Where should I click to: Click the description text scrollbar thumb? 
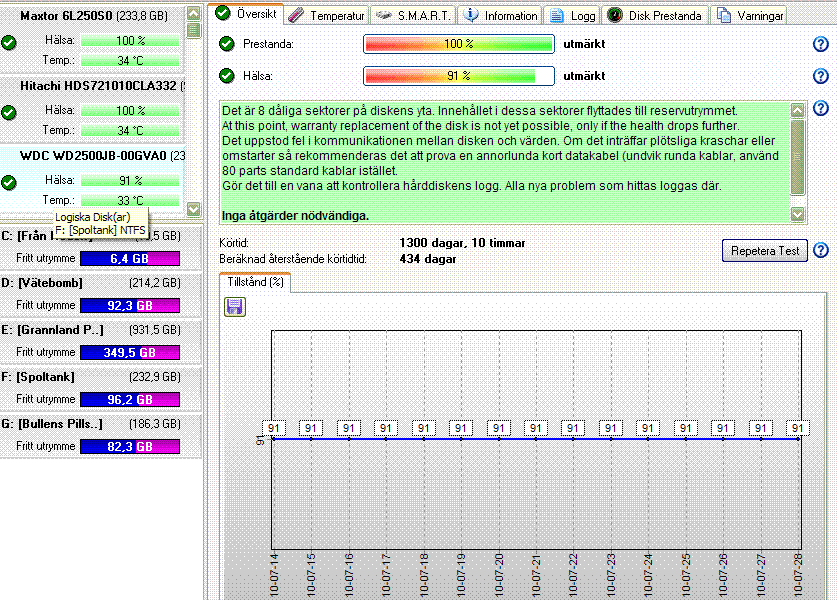(x=797, y=157)
